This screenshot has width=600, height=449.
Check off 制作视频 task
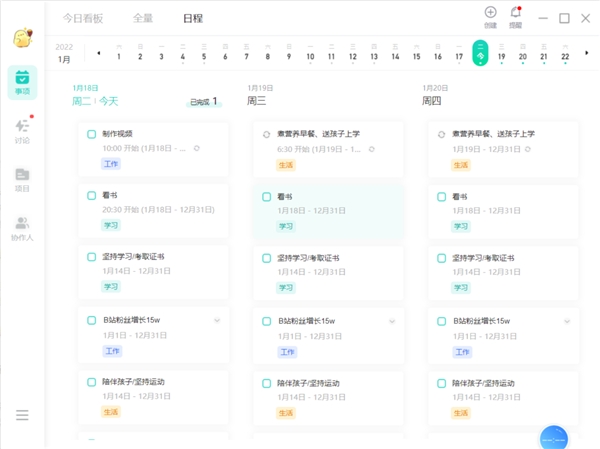pyautogui.click(x=91, y=134)
